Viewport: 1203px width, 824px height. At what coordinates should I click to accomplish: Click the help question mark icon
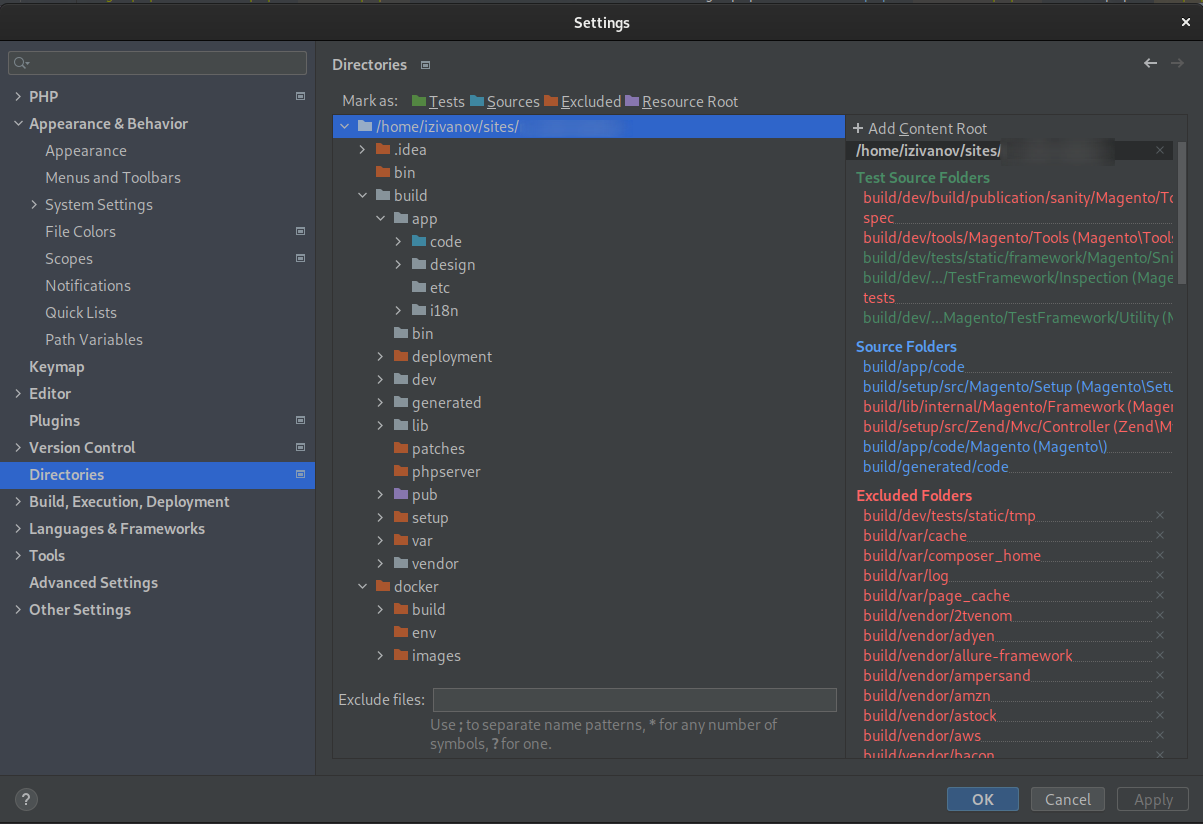tap(26, 799)
